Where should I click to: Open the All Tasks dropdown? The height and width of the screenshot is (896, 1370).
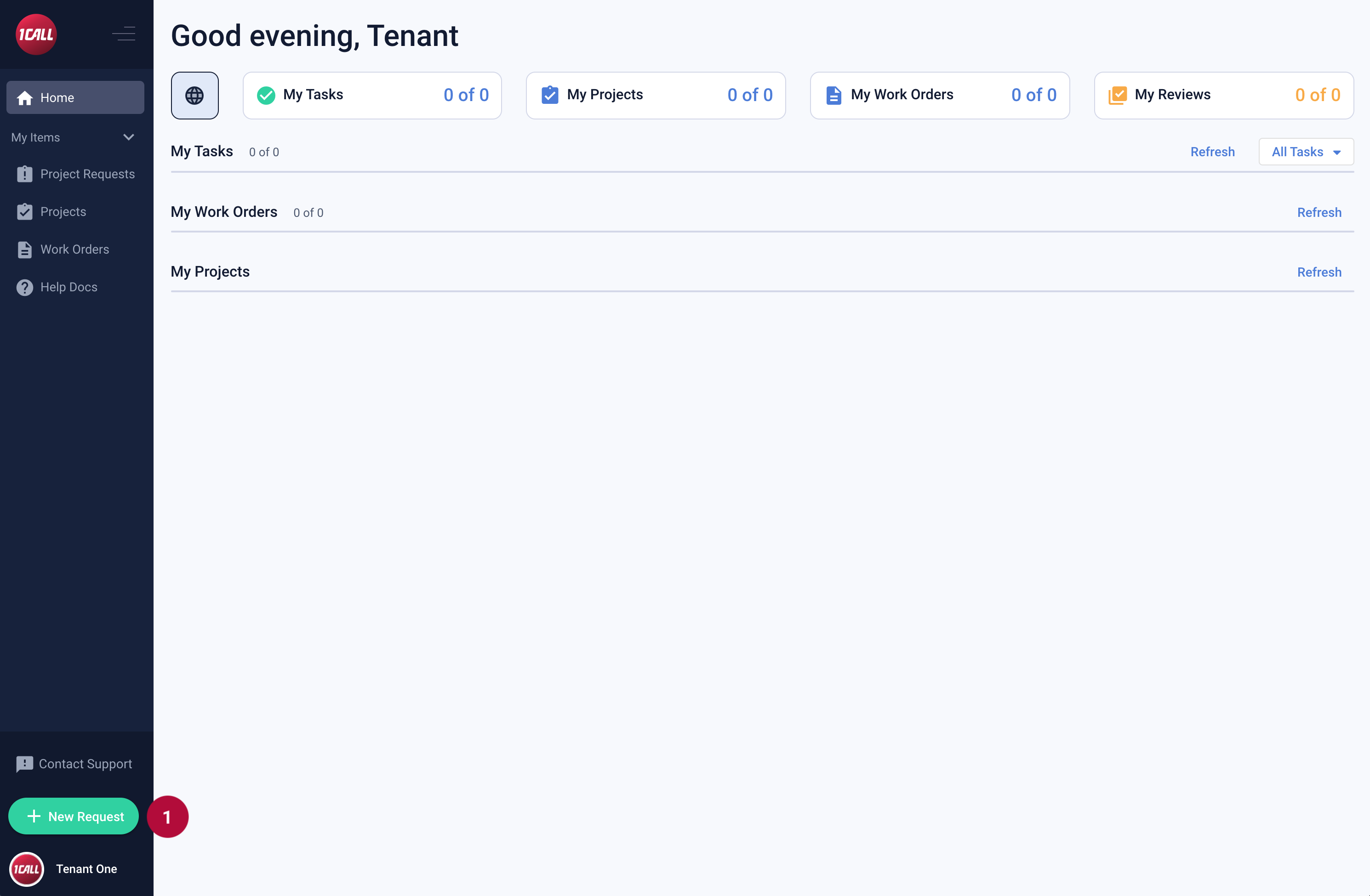pyautogui.click(x=1306, y=152)
